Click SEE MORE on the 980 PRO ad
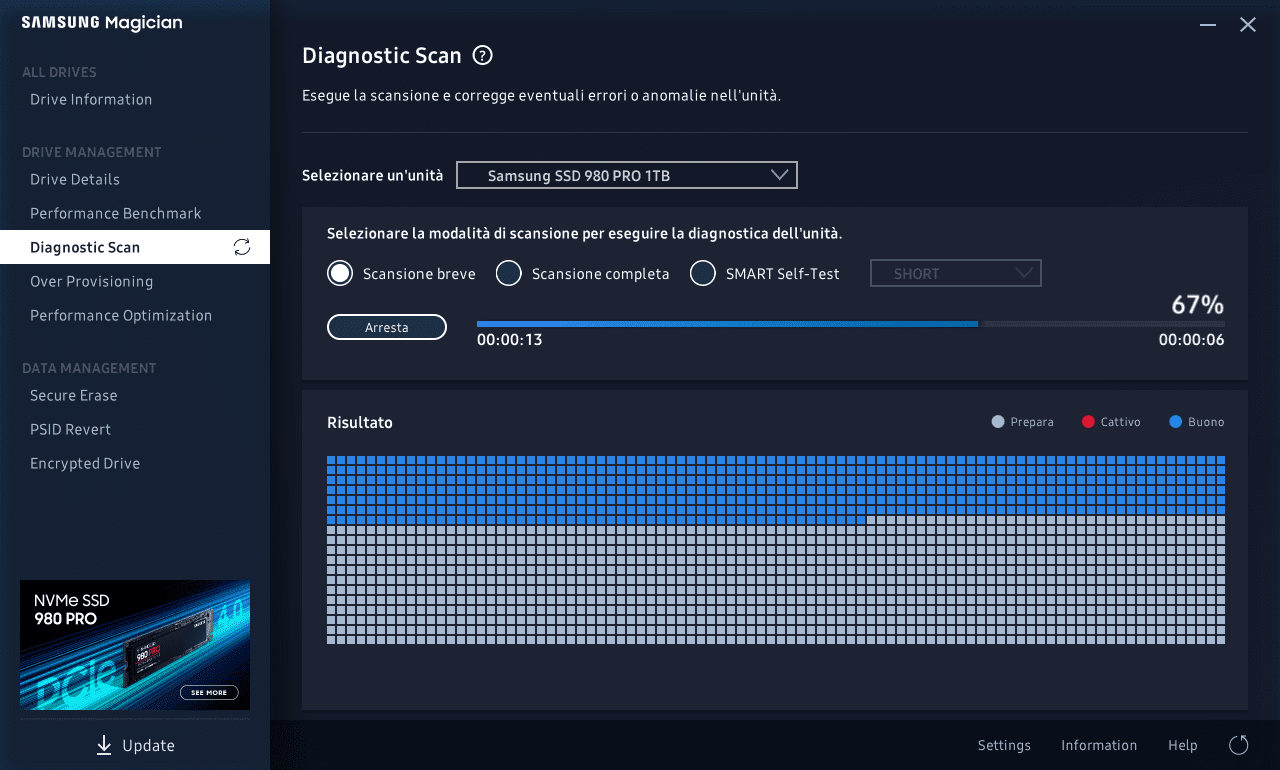Screen dimensions: 1280x770 [209, 692]
